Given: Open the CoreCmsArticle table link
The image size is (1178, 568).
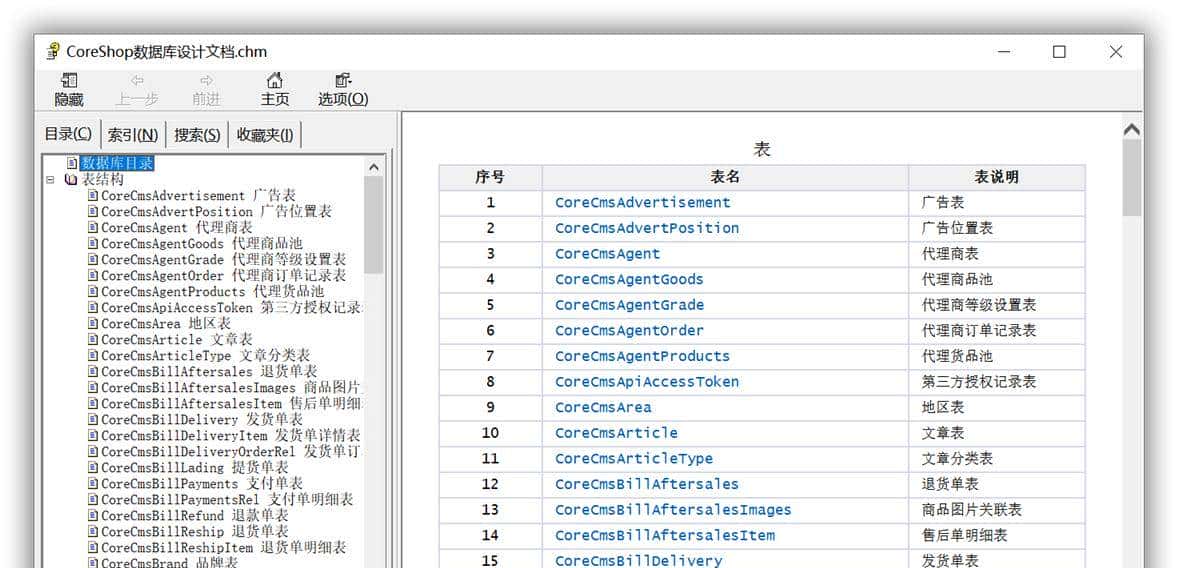Looking at the screenshot, I should 616,433.
